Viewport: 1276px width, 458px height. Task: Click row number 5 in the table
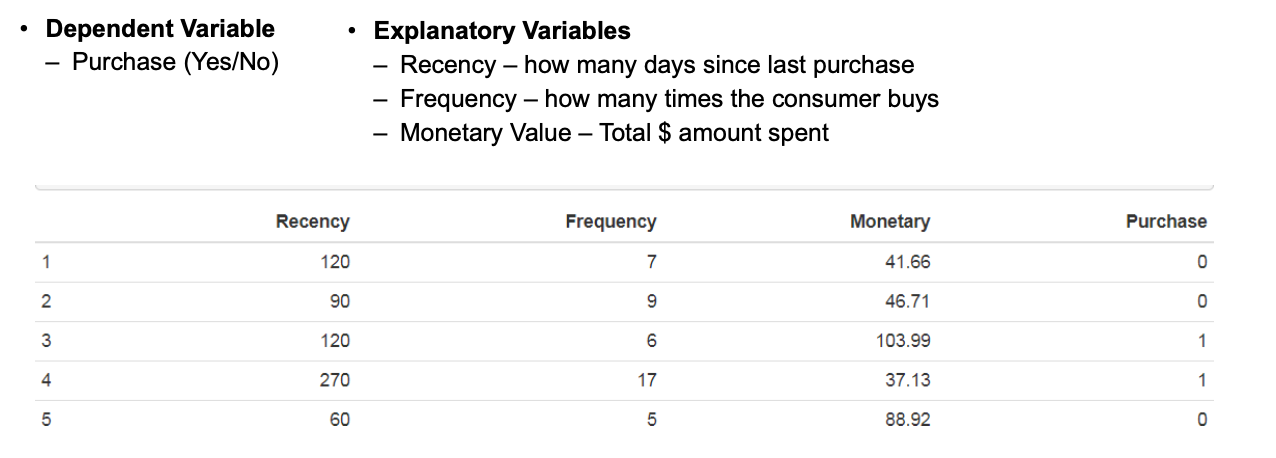coord(46,420)
